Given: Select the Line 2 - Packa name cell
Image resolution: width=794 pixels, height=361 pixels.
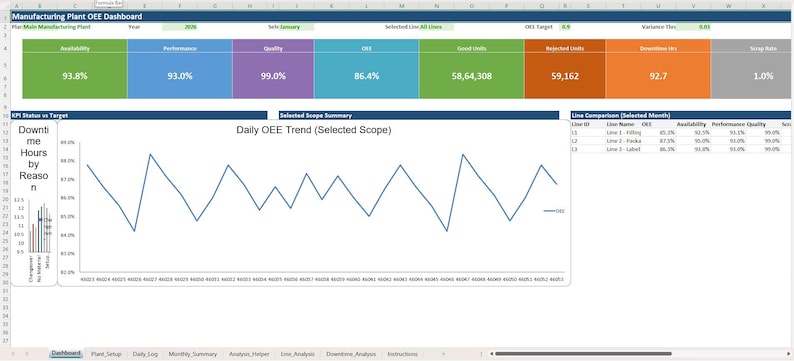Looking at the screenshot, I should pos(623,141).
